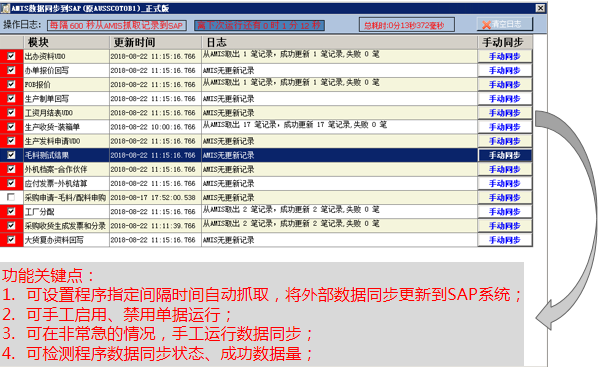Select the 出办资料UDO module name
601x367 pixels.
click(x=67, y=56)
